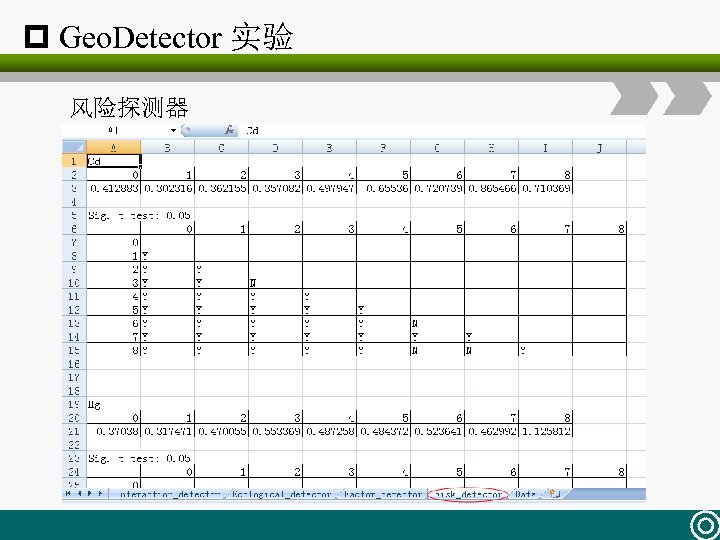Click the 'Sig. t test: 0.05' cell in row 23
The width and height of the screenshot is (720, 540).
[139, 458]
